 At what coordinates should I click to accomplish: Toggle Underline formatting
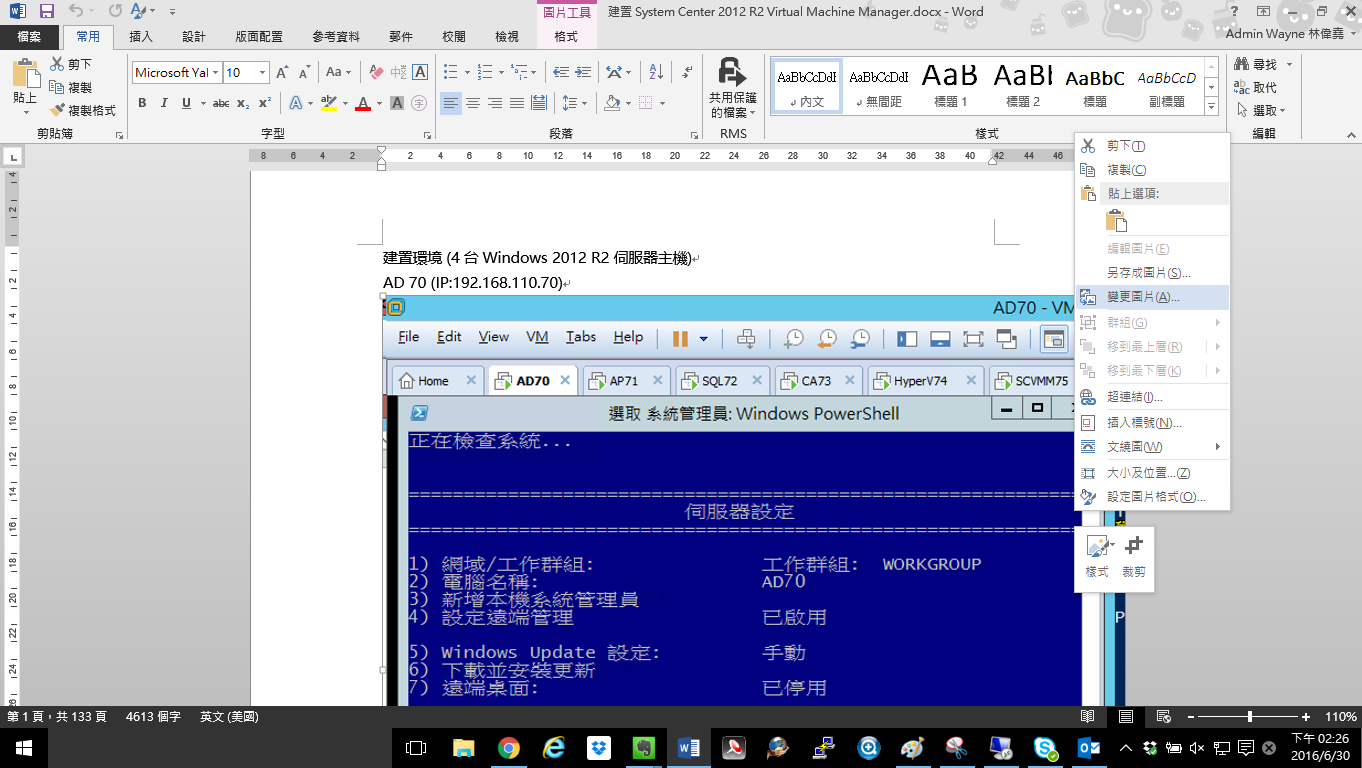[x=186, y=103]
